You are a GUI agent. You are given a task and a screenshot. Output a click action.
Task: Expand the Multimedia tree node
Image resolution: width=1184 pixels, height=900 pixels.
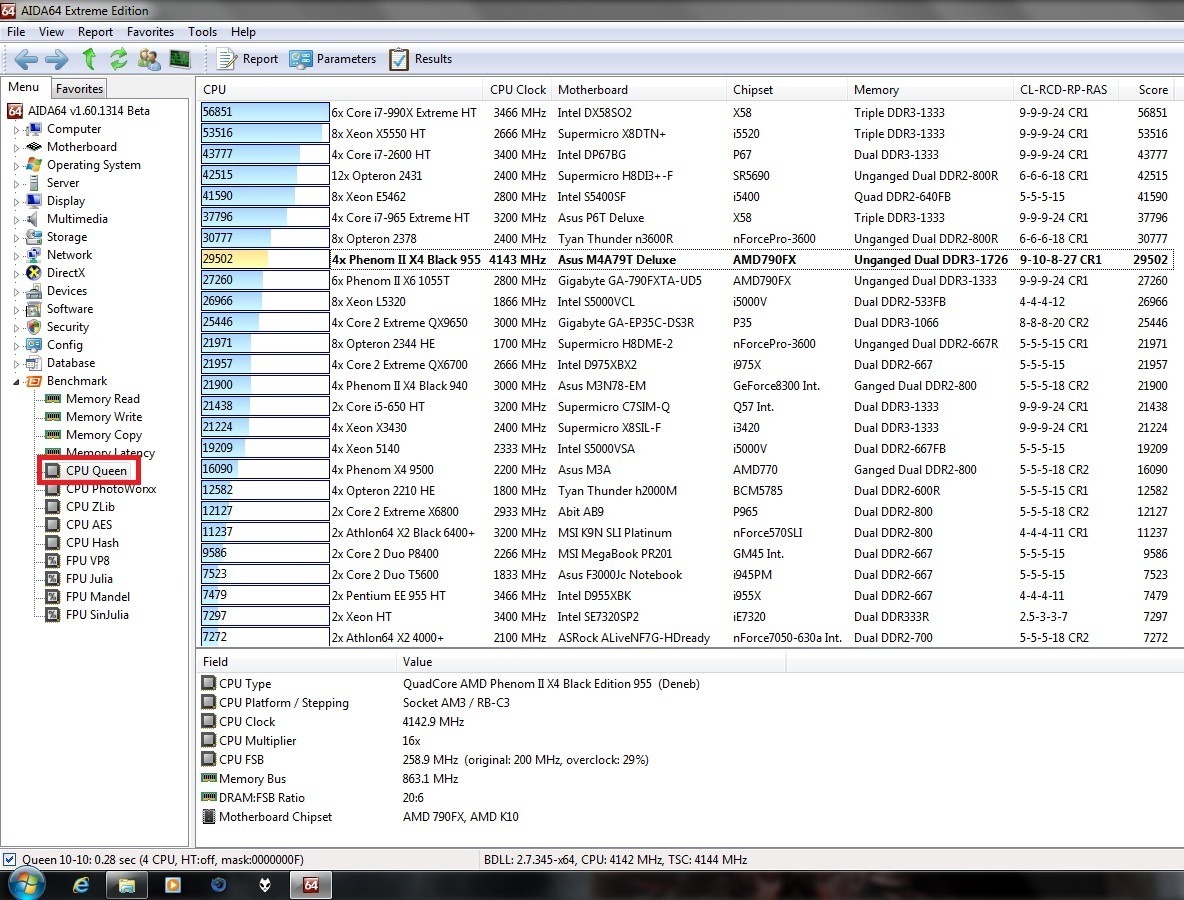[17, 220]
